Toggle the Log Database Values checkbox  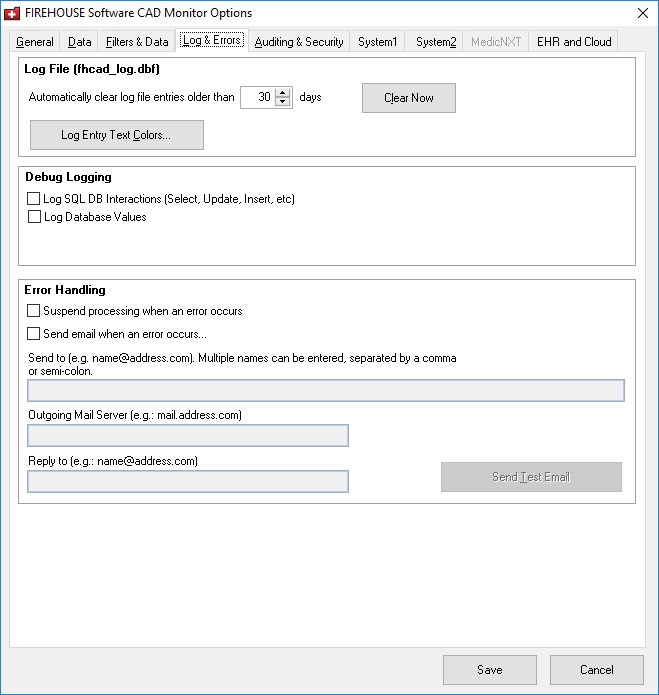34,217
